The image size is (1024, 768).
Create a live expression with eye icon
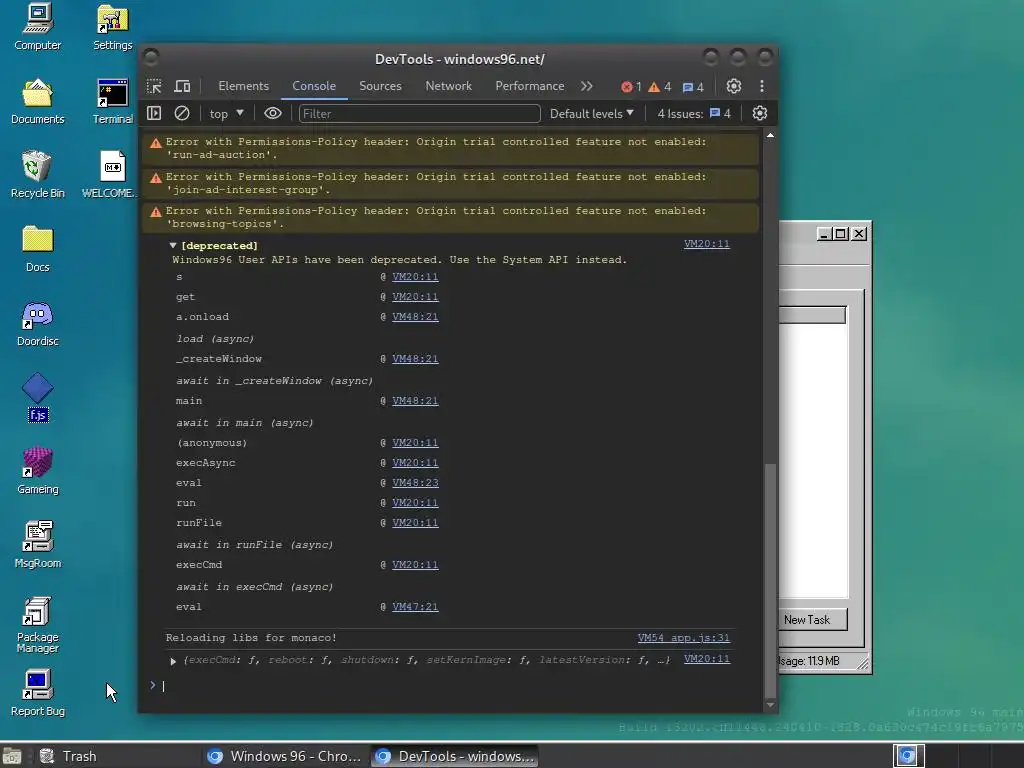click(273, 114)
